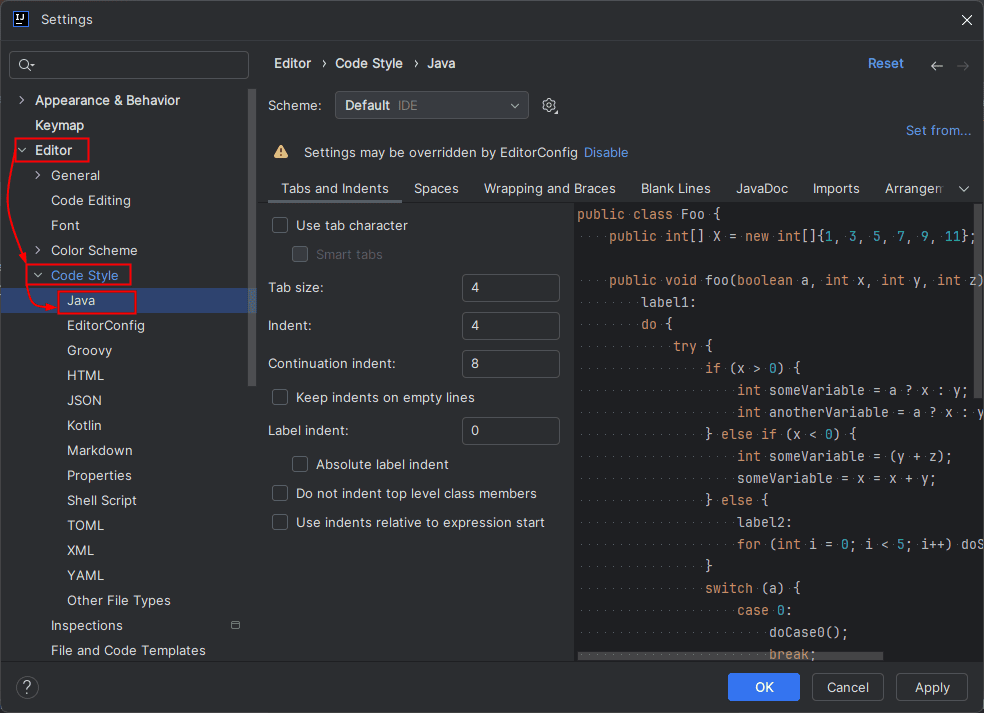Click the scheme gear settings icon

(549, 106)
